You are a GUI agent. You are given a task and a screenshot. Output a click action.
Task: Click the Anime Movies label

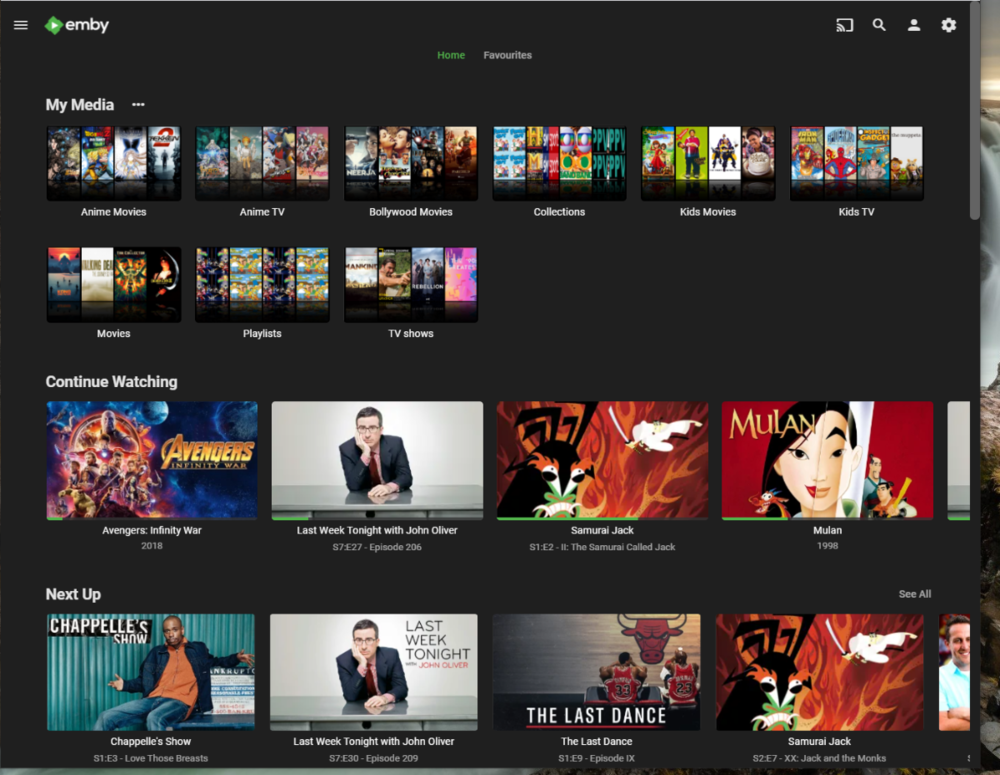coord(114,212)
